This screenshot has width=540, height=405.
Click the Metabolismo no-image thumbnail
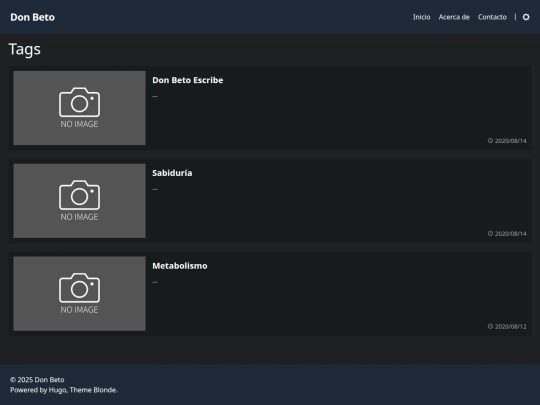click(x=80, y=293)
